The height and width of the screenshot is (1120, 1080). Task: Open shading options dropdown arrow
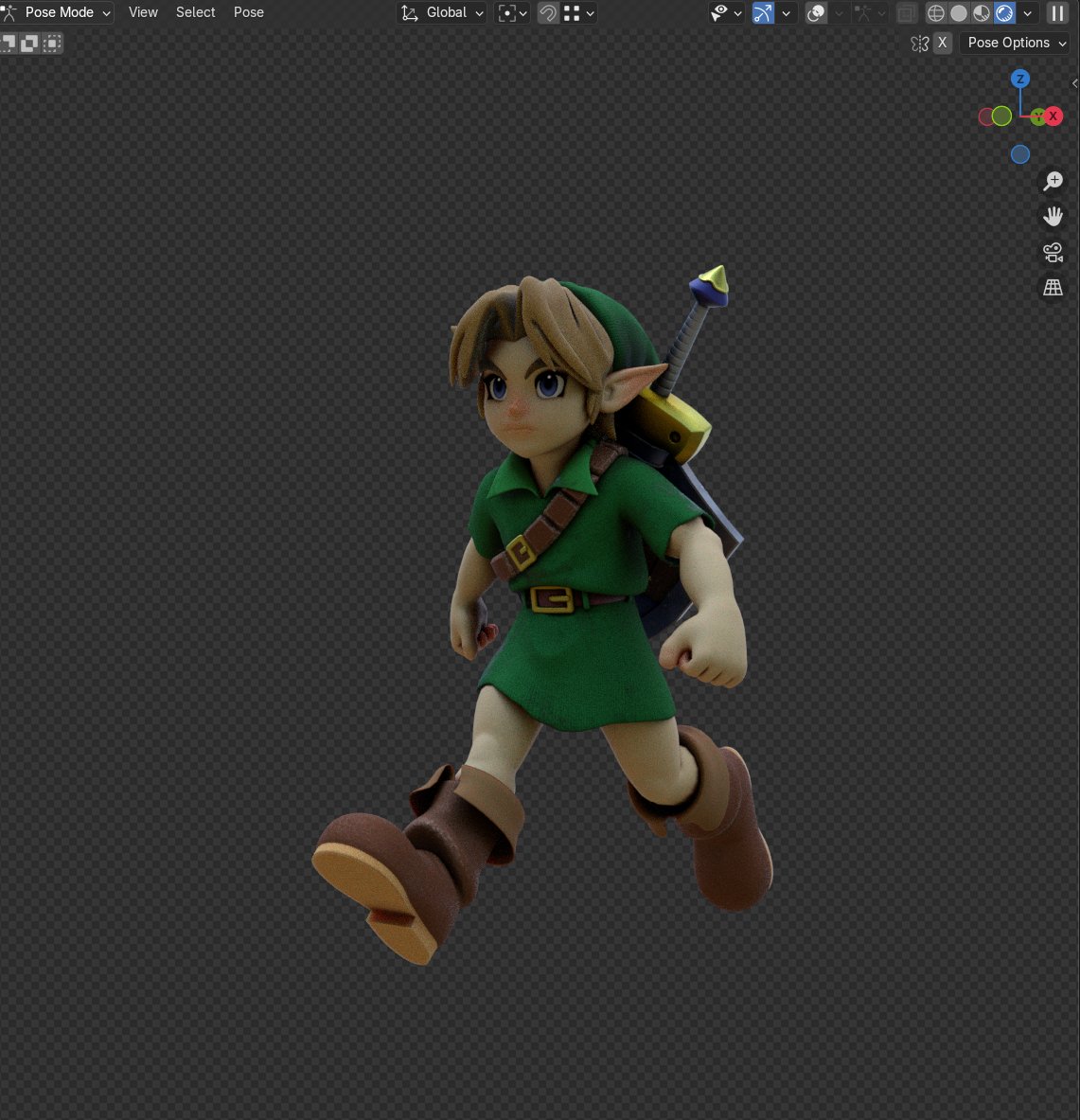[x=1027, y=13]
